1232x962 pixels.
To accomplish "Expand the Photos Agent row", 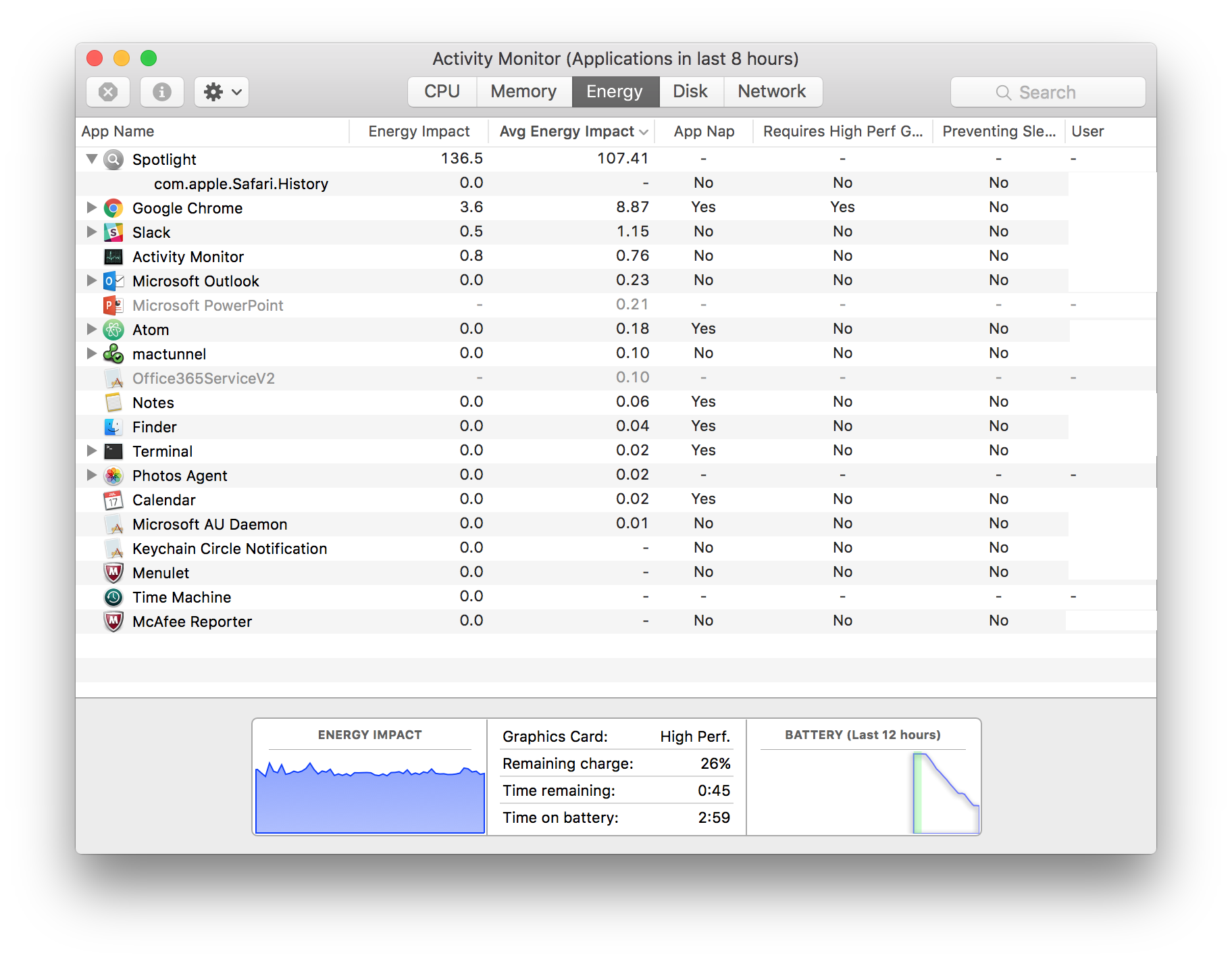I will click(92, 475).
